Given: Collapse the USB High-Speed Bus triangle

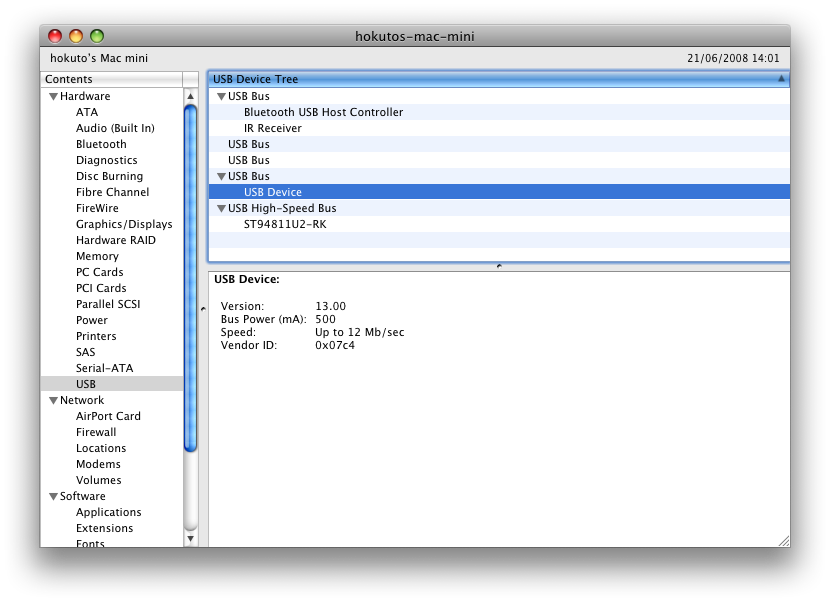Looking at the screenshot, I should click(x=222, y=209).
